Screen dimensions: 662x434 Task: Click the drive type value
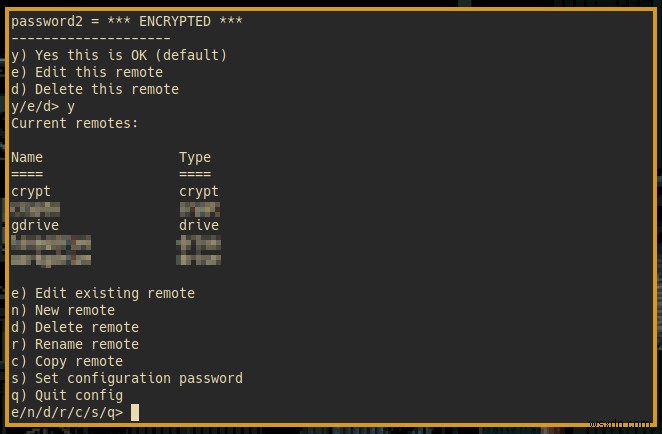[x=199, y=225]
